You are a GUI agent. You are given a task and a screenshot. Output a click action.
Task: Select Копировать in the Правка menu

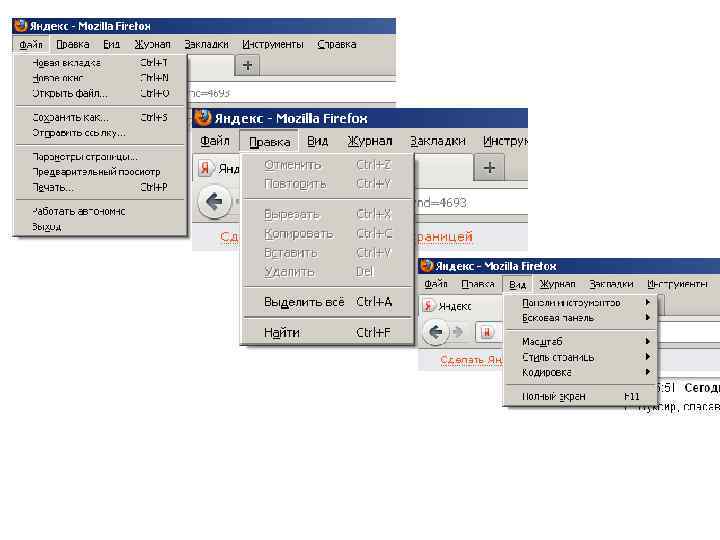coord(327,234)
